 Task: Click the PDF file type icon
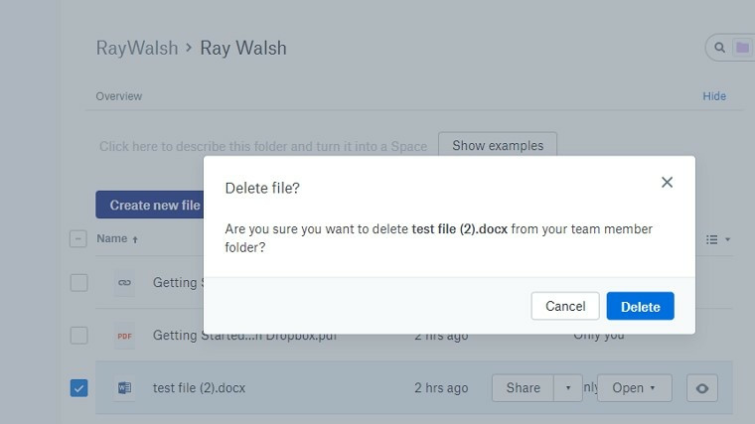[x=124, y=336]
